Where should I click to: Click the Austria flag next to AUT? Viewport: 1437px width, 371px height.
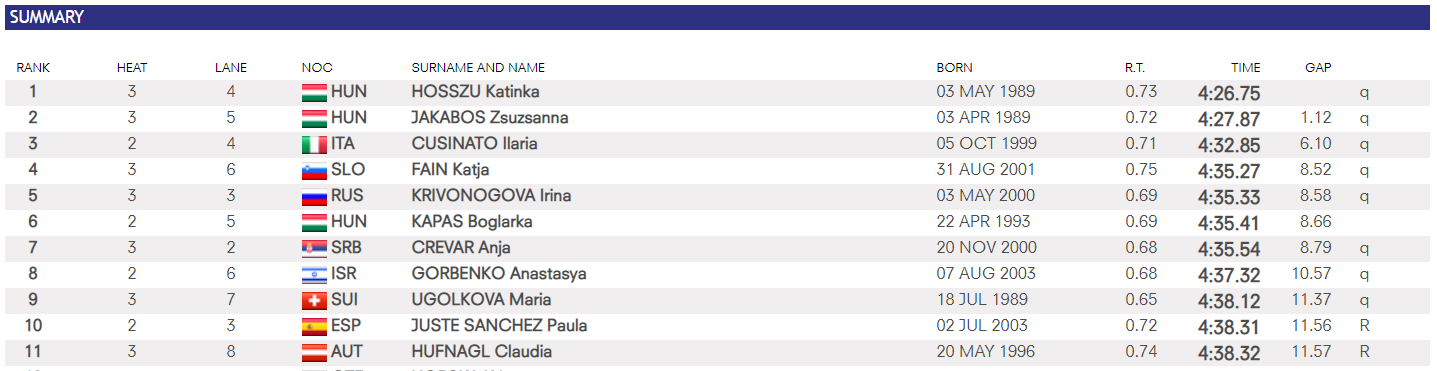tap(314, 352)
